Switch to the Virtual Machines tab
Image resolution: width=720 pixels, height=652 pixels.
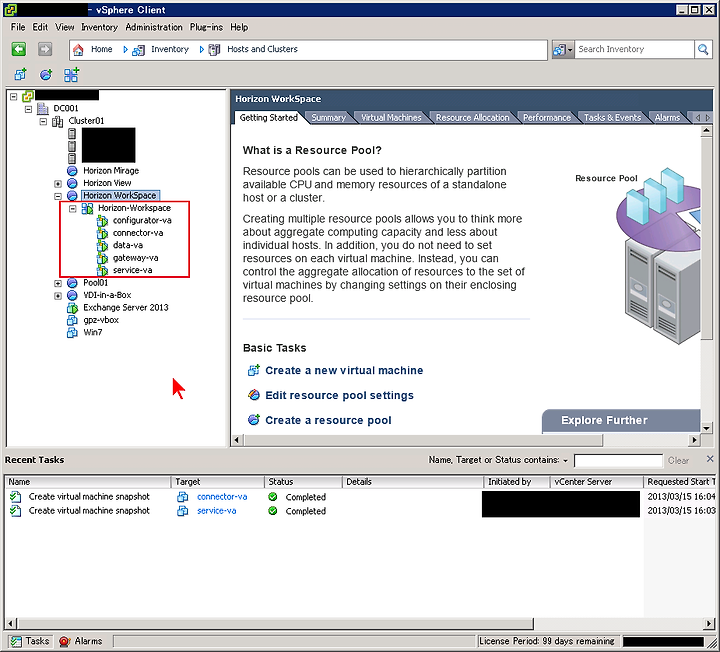391,118
